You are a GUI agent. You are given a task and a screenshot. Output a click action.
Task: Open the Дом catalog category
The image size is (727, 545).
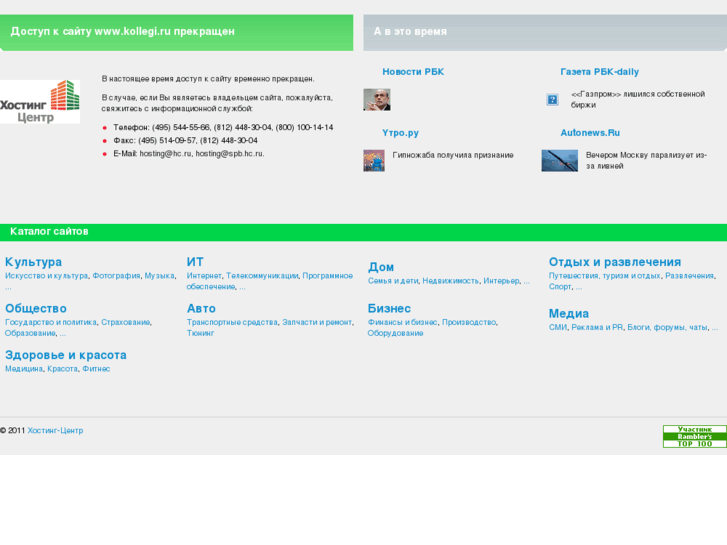[x=381, y=267]
